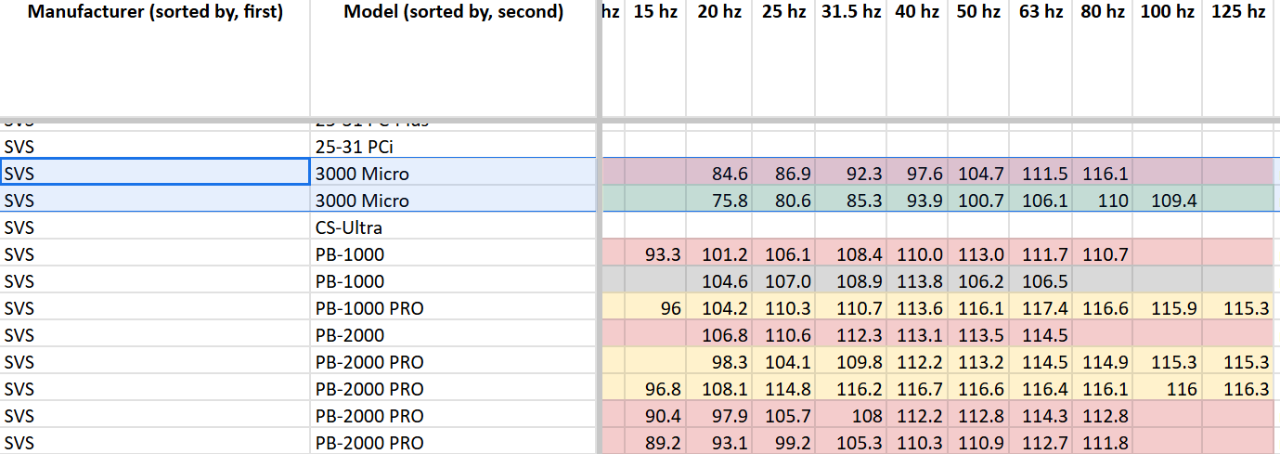Click the 113.0 cell

979,254
